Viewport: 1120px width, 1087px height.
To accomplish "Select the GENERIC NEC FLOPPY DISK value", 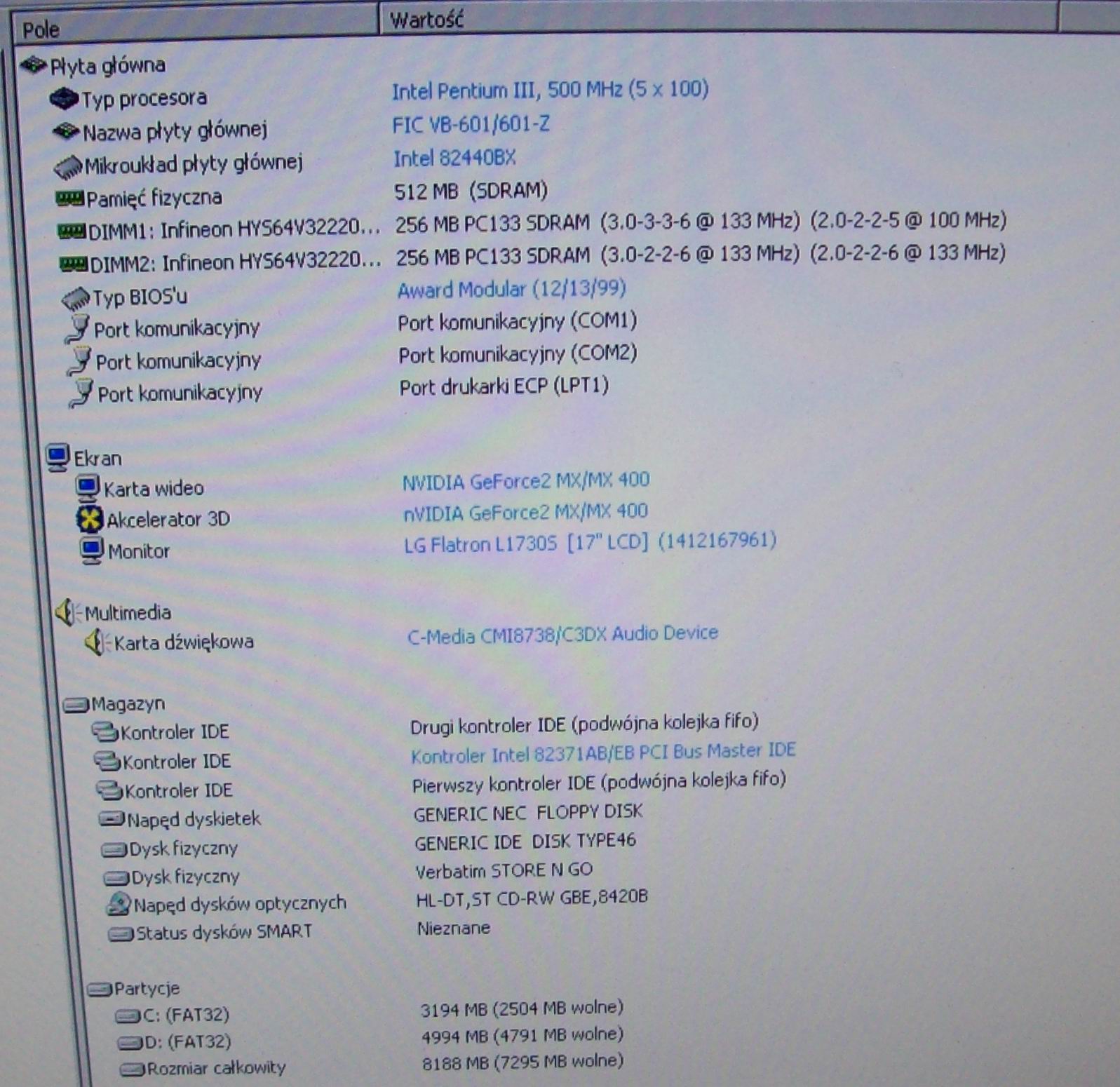I will tap(528, 813).
